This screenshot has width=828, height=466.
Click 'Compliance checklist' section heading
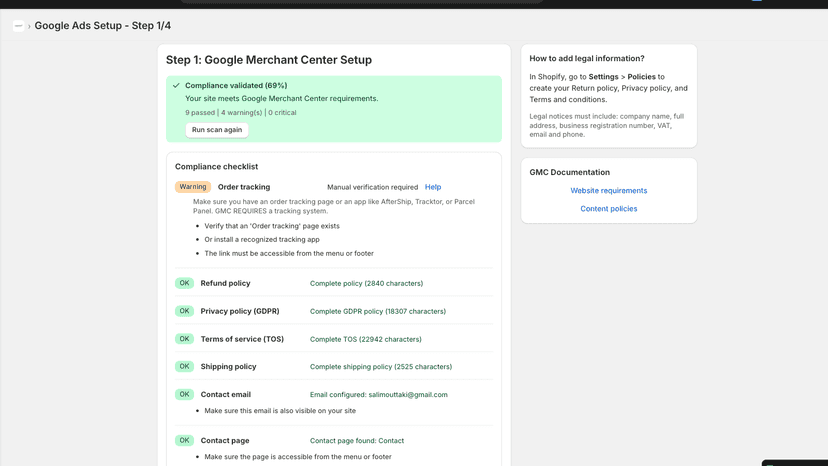[217, 166]
